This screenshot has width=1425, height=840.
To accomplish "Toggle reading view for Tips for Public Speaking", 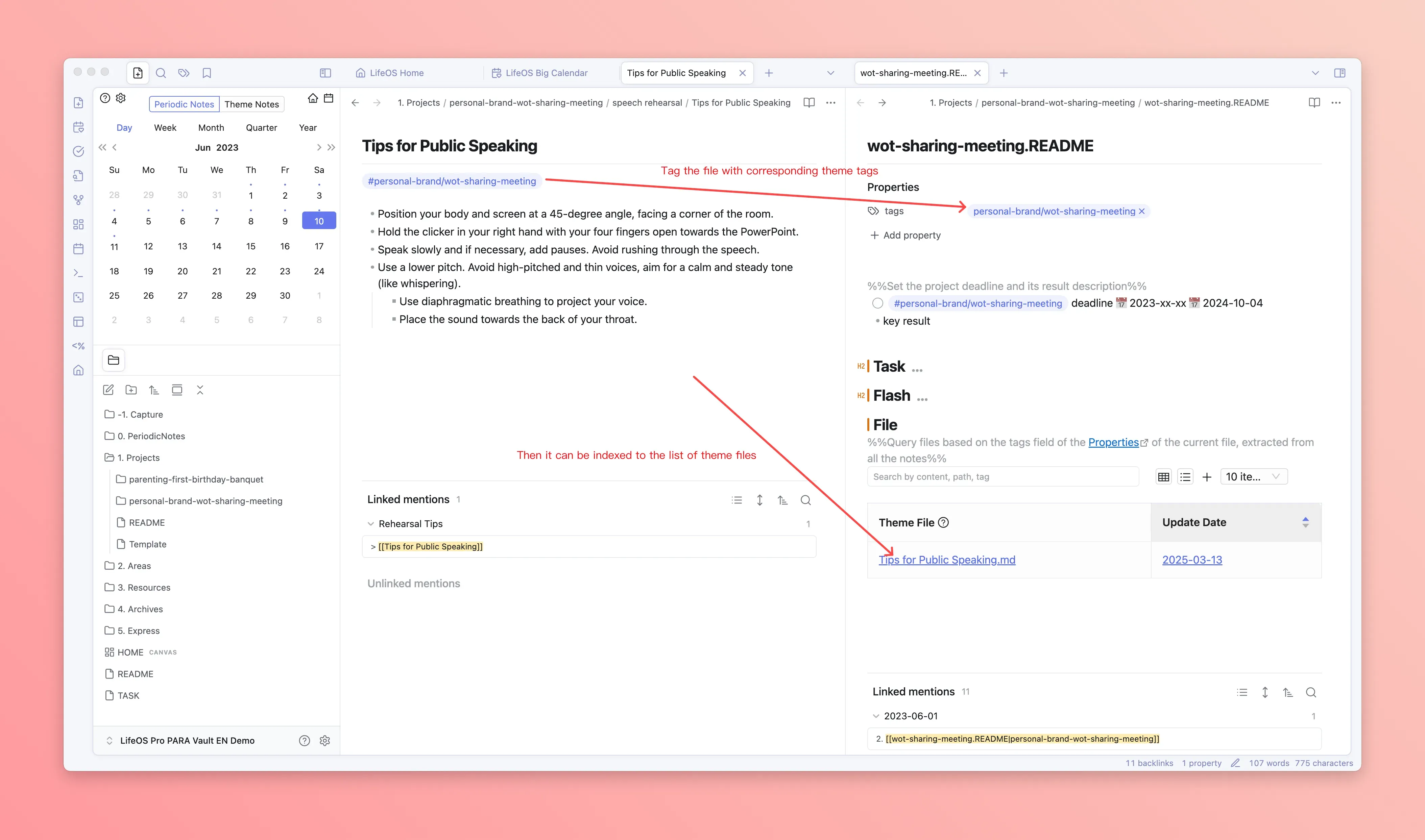I will point(809,102).
